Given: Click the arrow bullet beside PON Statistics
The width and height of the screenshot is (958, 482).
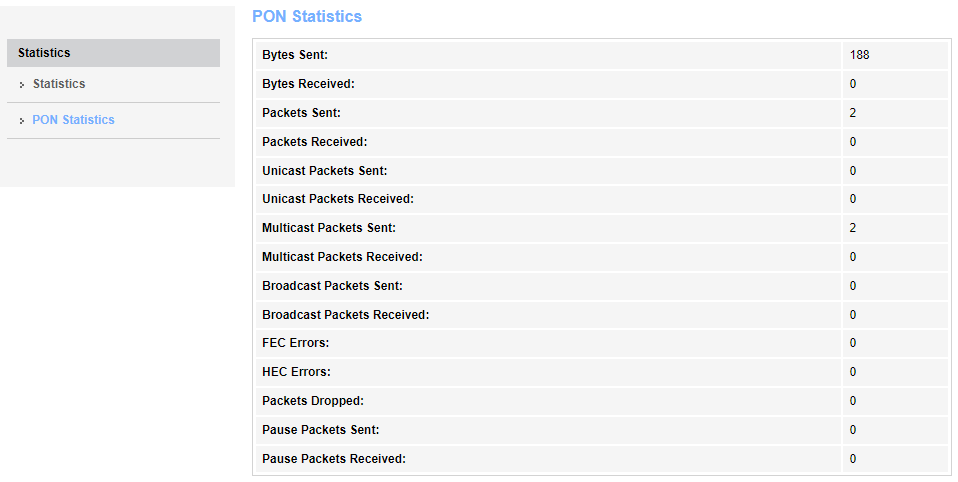Looking at the screenshot, I should point(22,121).
